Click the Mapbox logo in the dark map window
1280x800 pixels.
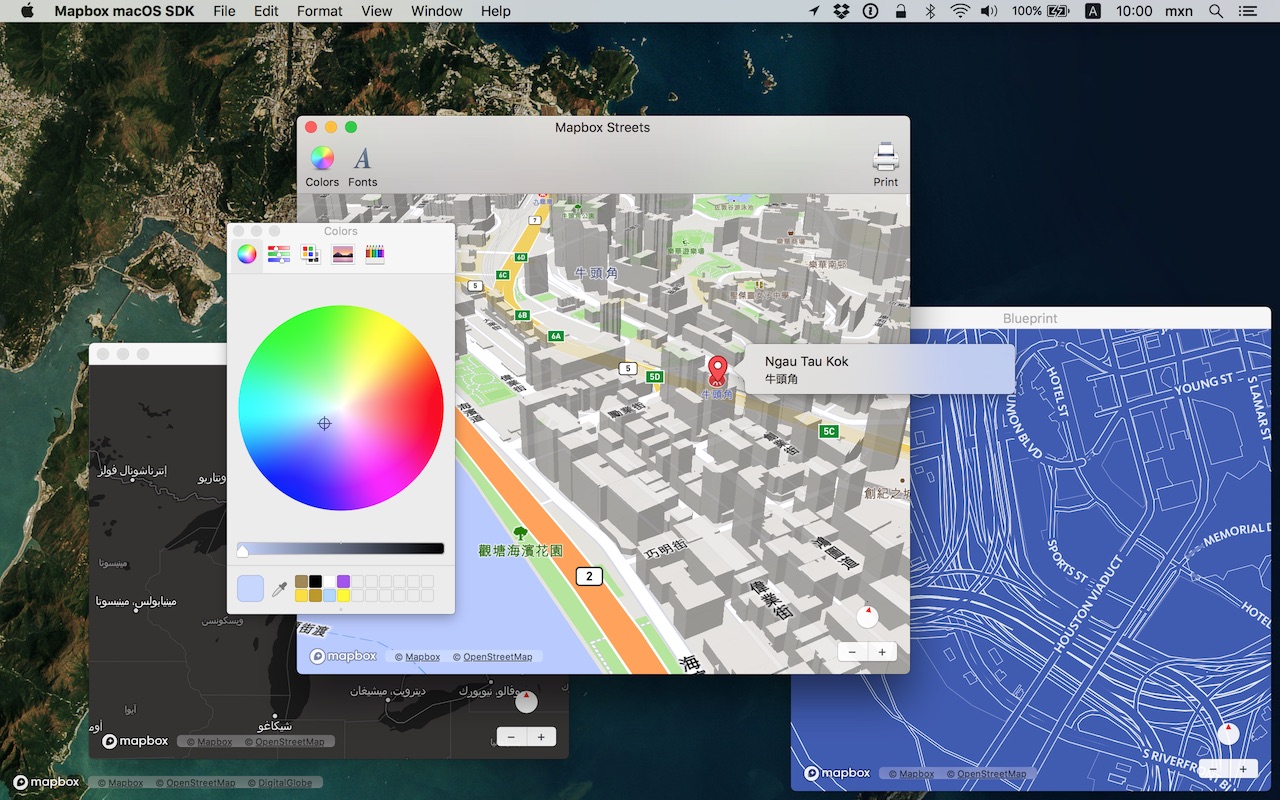point(135,741)
